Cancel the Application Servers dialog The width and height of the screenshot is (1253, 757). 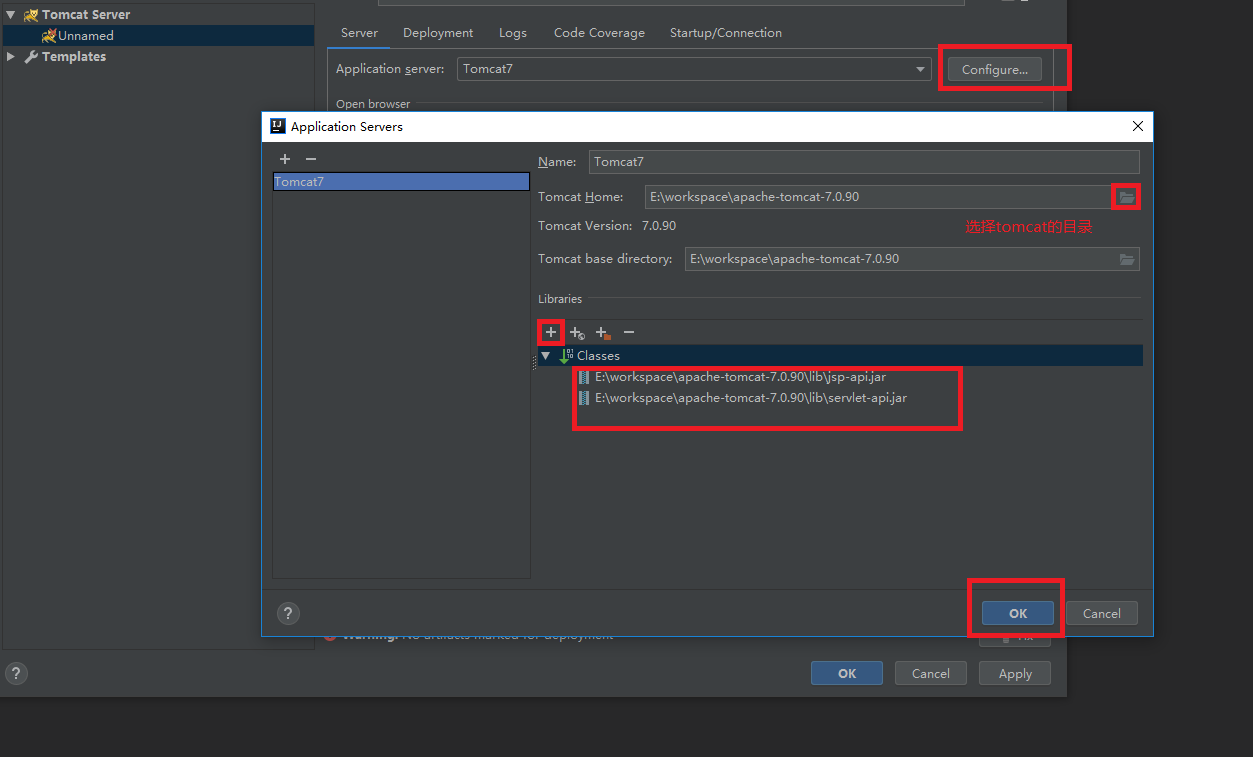[x=1102, y=613]
